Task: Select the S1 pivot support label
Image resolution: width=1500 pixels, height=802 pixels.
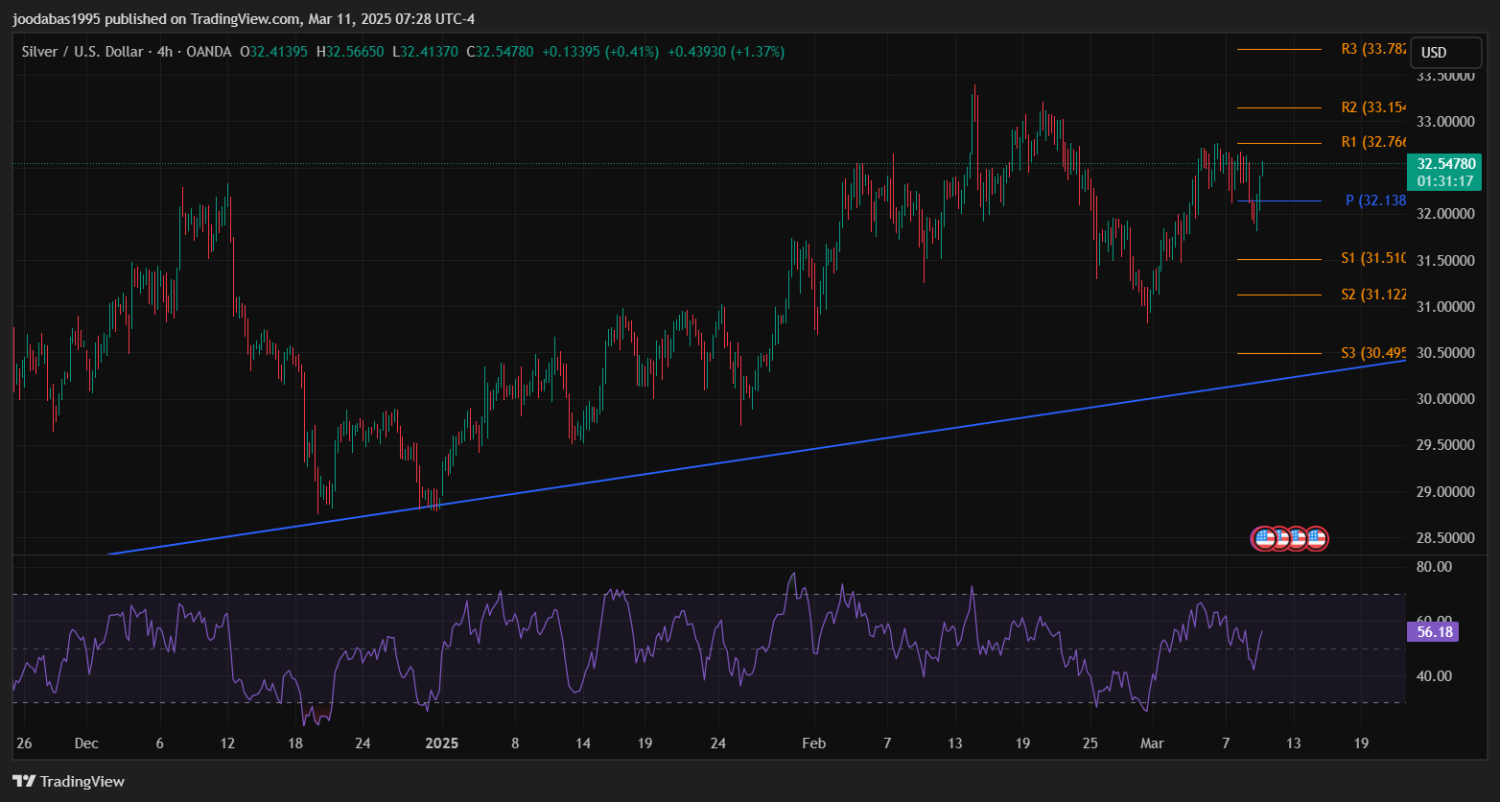Action: [x=1374, y=259]
